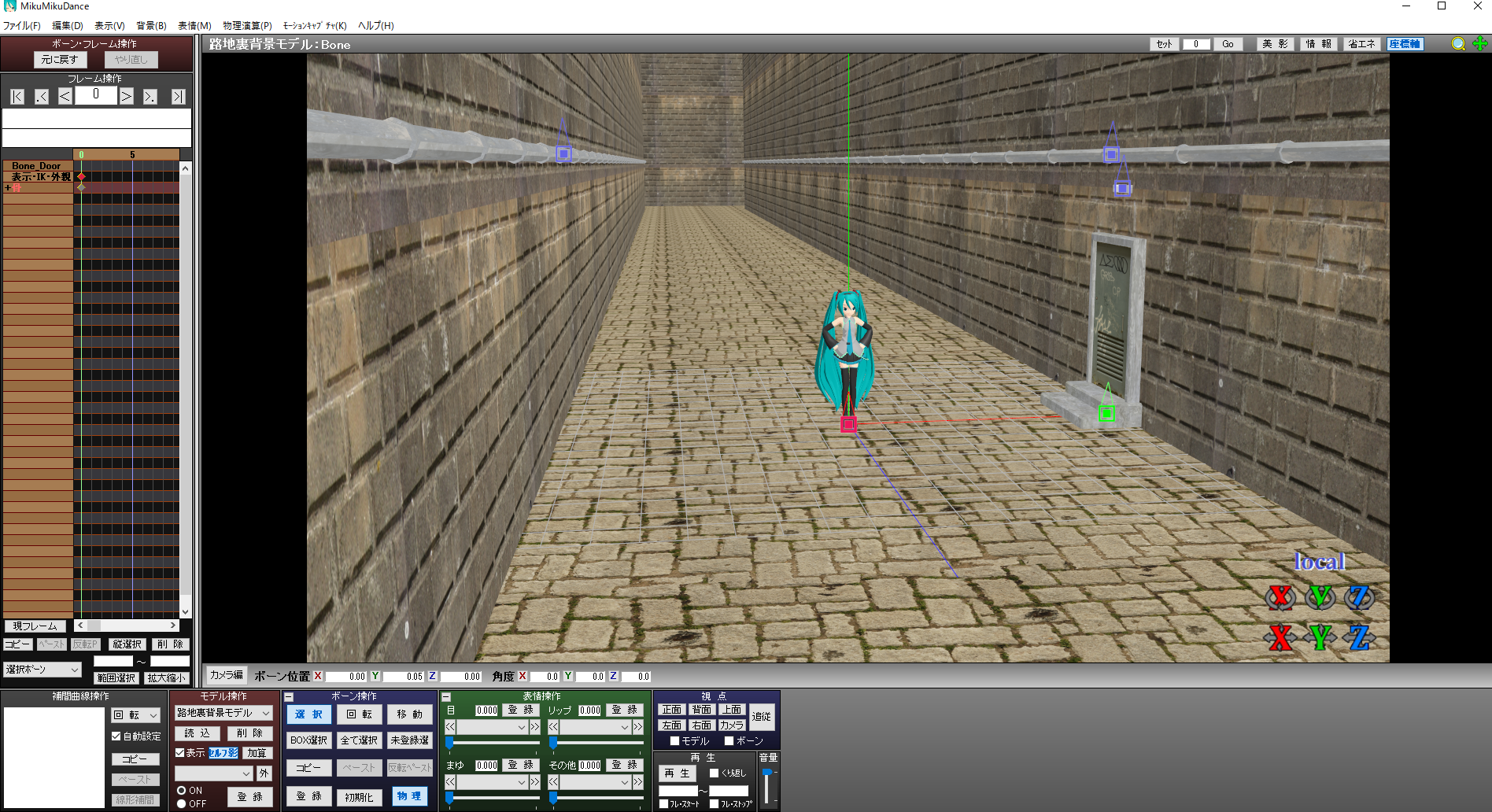Click the local Z move handle icon
The image size is (1492, 812).
(x=1360, y=637)
